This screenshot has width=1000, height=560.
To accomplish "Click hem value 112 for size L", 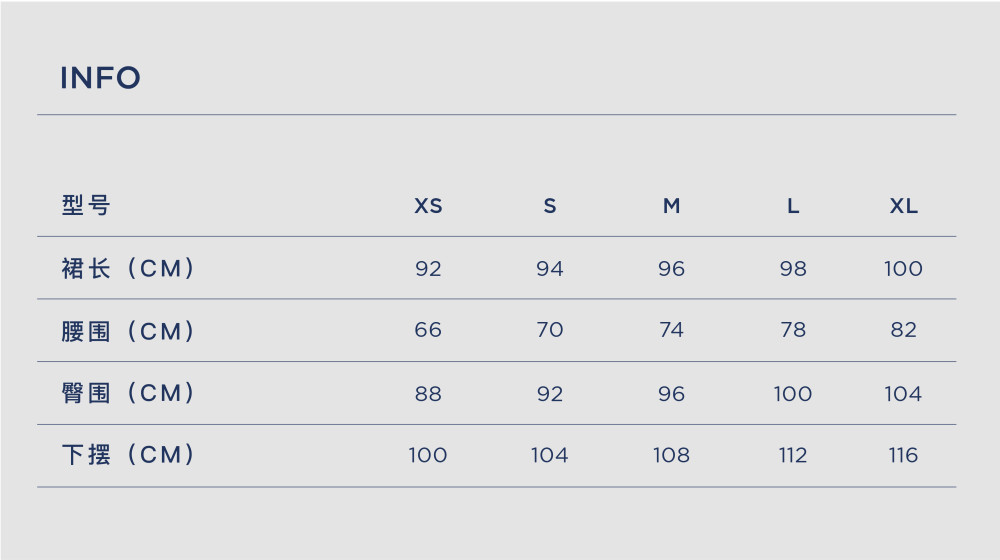I will point(793,455).
